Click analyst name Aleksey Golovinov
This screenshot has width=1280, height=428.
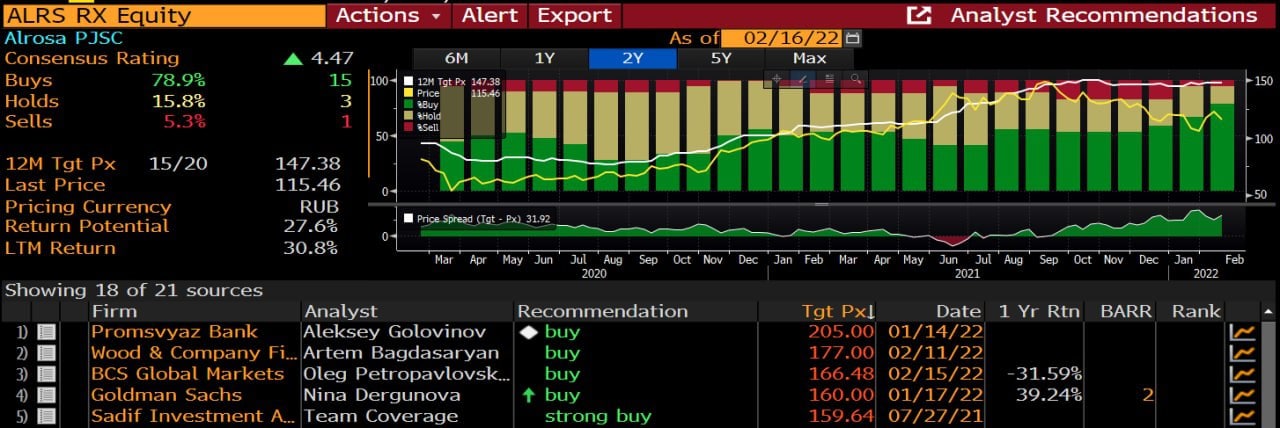[x=395, y=332]
